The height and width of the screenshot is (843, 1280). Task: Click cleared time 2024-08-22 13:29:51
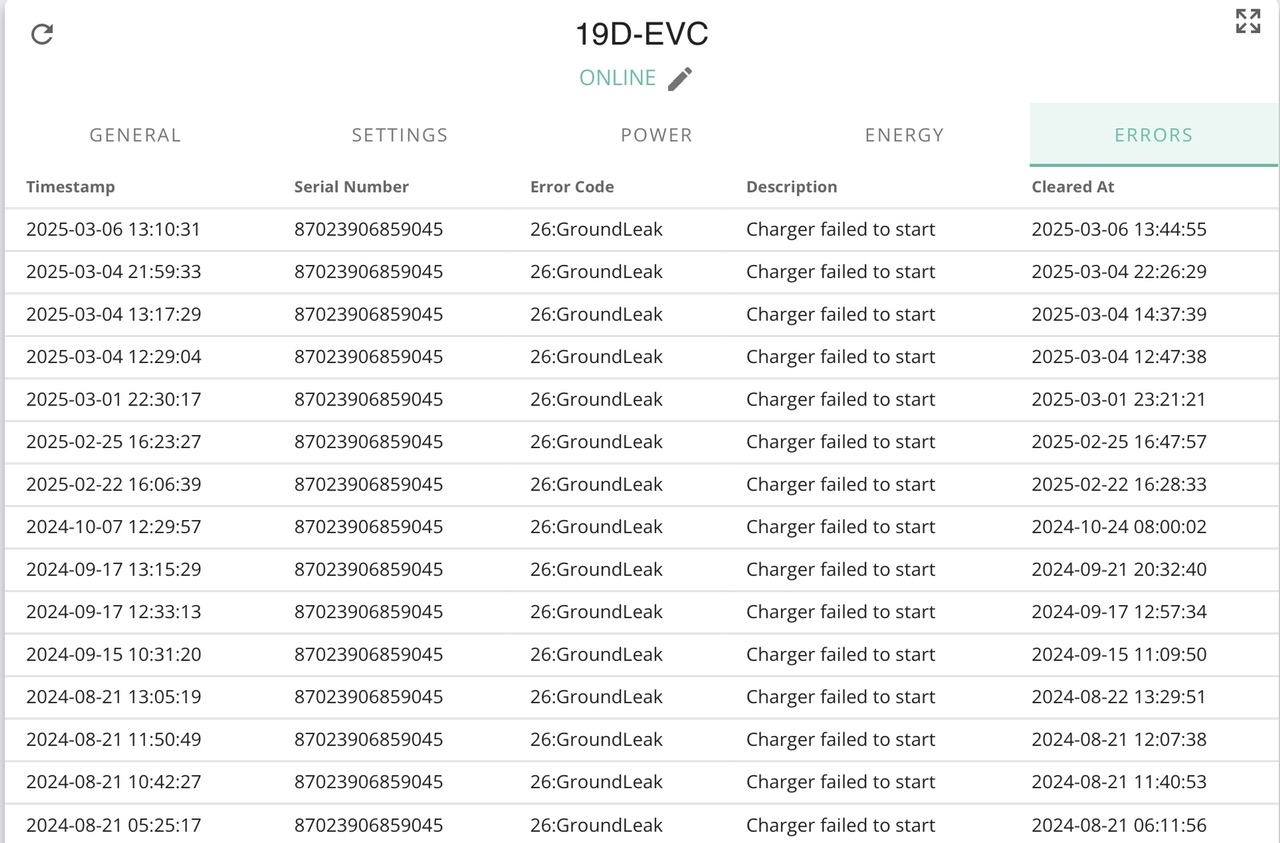[x=1119, y=697]
